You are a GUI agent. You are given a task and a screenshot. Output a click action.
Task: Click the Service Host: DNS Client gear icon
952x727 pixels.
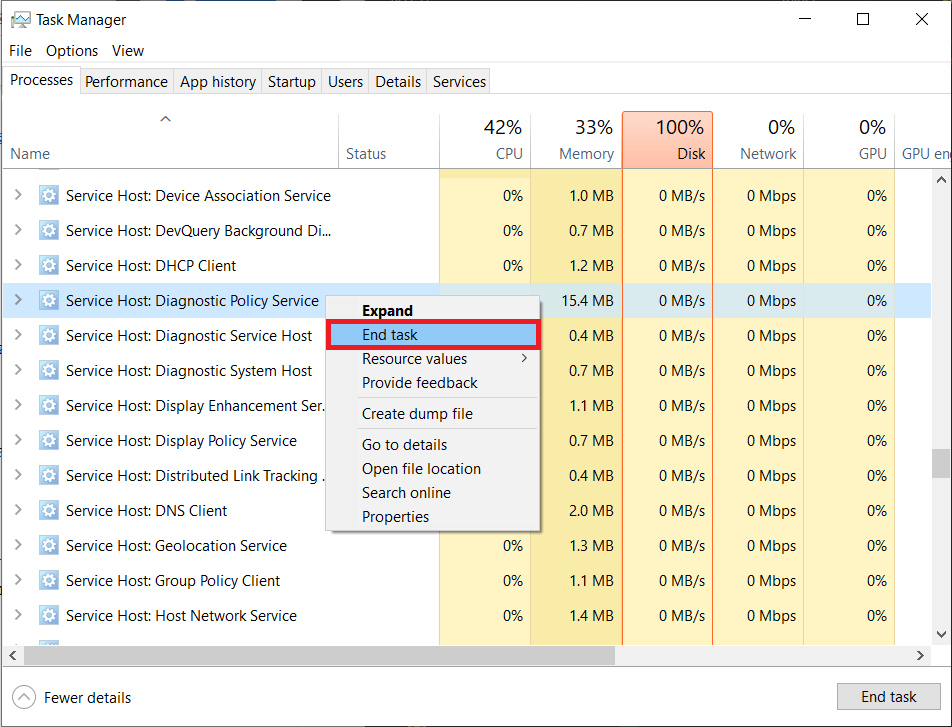49,510
